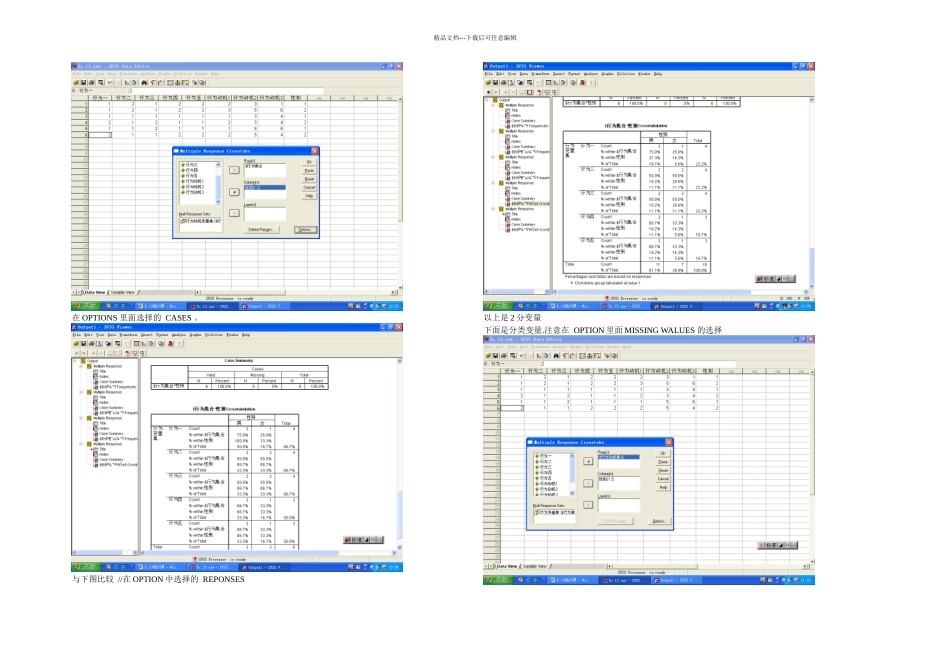Viewport: 950px width, 672px height.
Task: Collapse Output root node in bottom-left Viewer outline
Action: pos(75,361)
